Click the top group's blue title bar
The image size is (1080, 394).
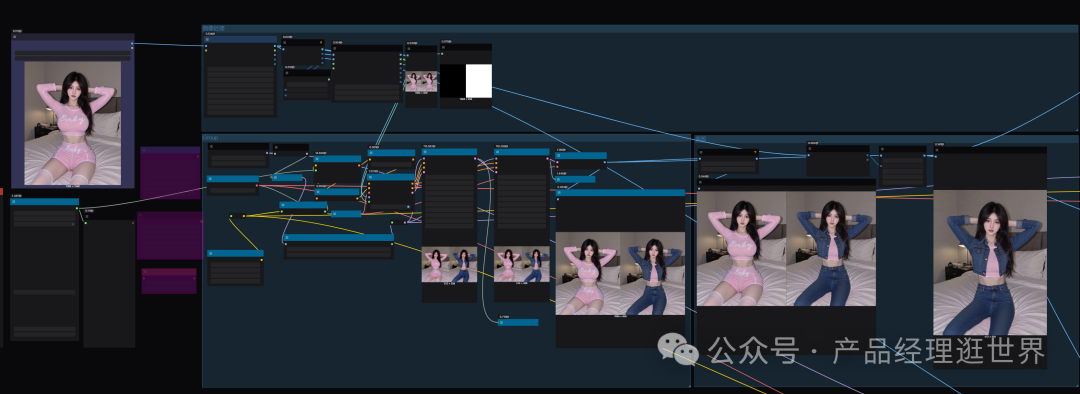(641, 28)
